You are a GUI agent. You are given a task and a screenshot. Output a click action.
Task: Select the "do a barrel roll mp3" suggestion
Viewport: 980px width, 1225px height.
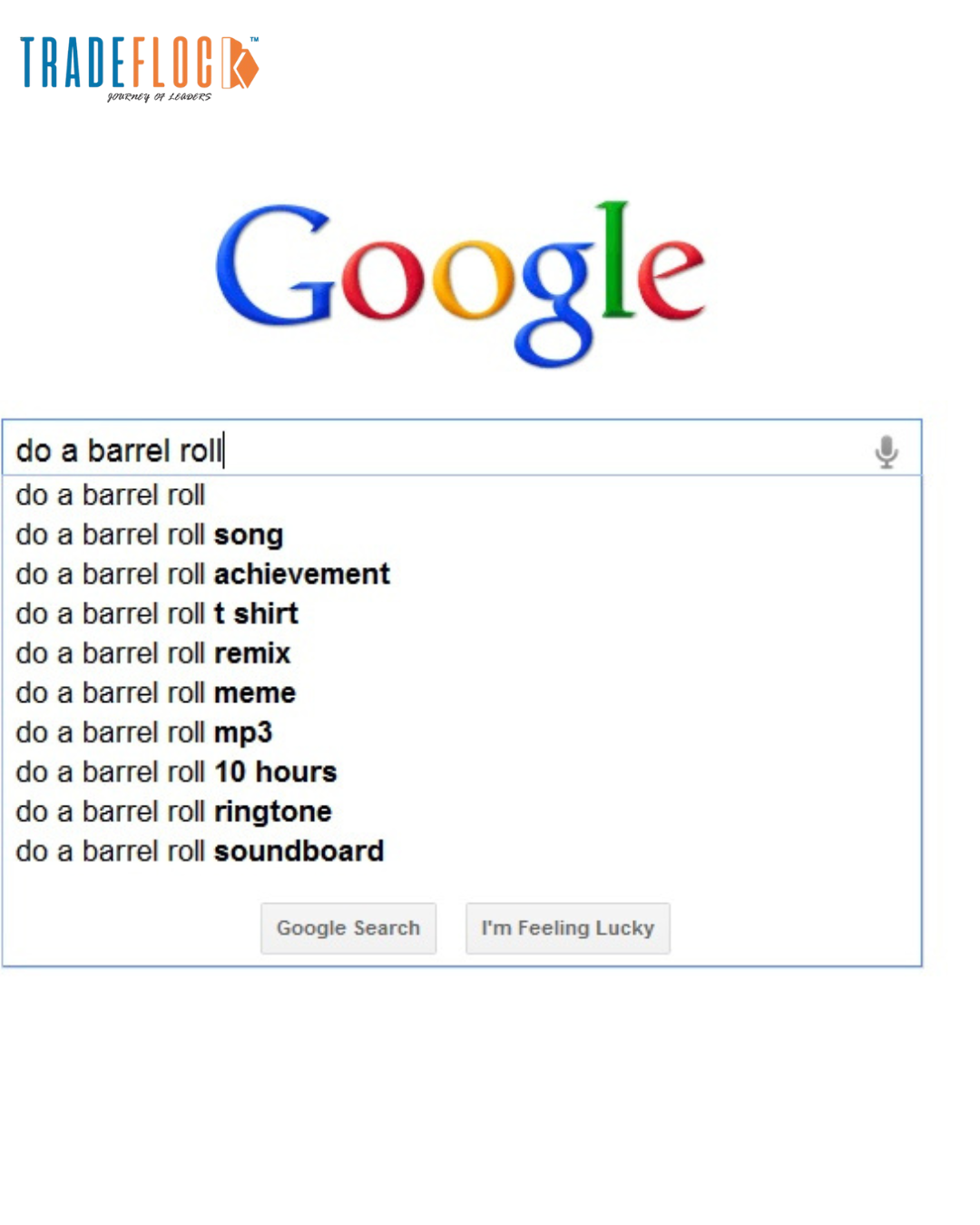coord(144,732)
